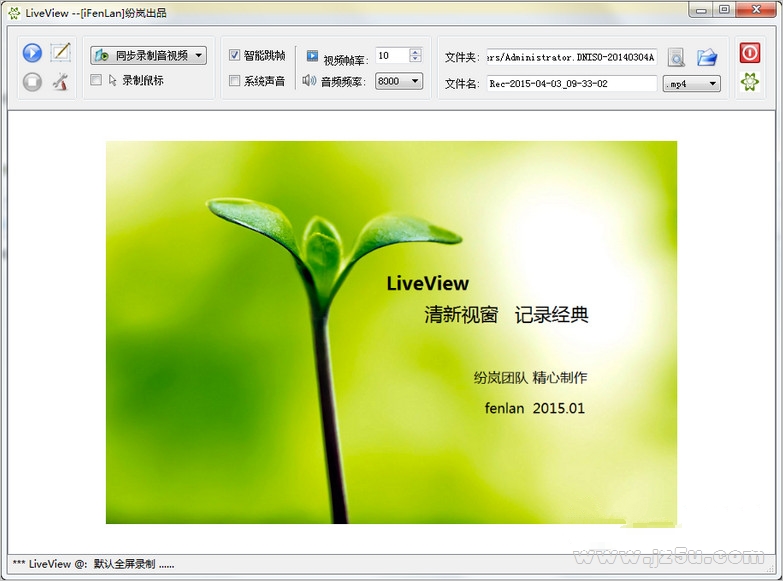Screen dimensions: 783x581
Task: Click the 文件夹 path input field
Action: pos(572,57)
